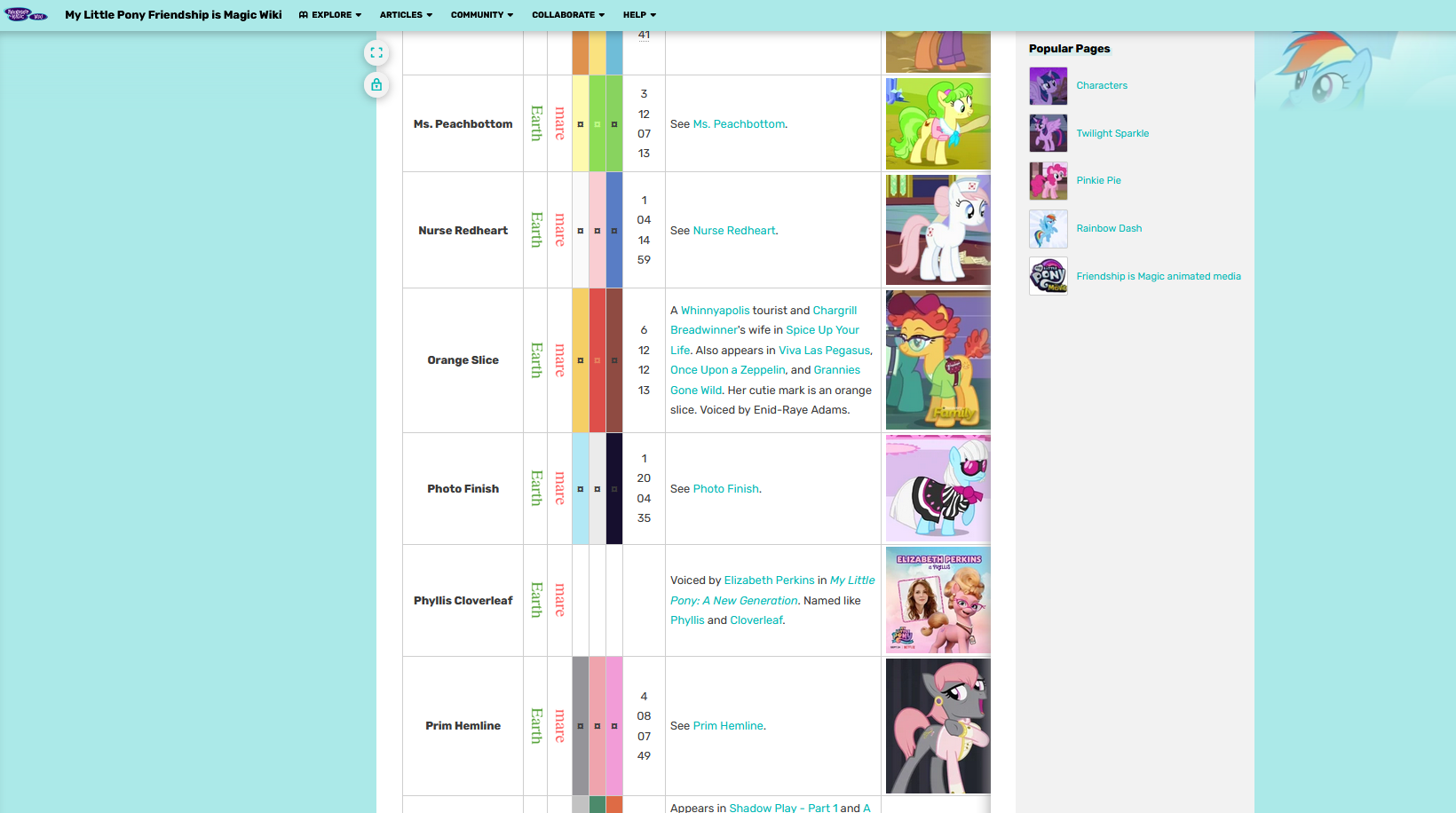The image size is (1456, 813).
Task: Click the Elizabeth Perkins link
Action: 769,580
